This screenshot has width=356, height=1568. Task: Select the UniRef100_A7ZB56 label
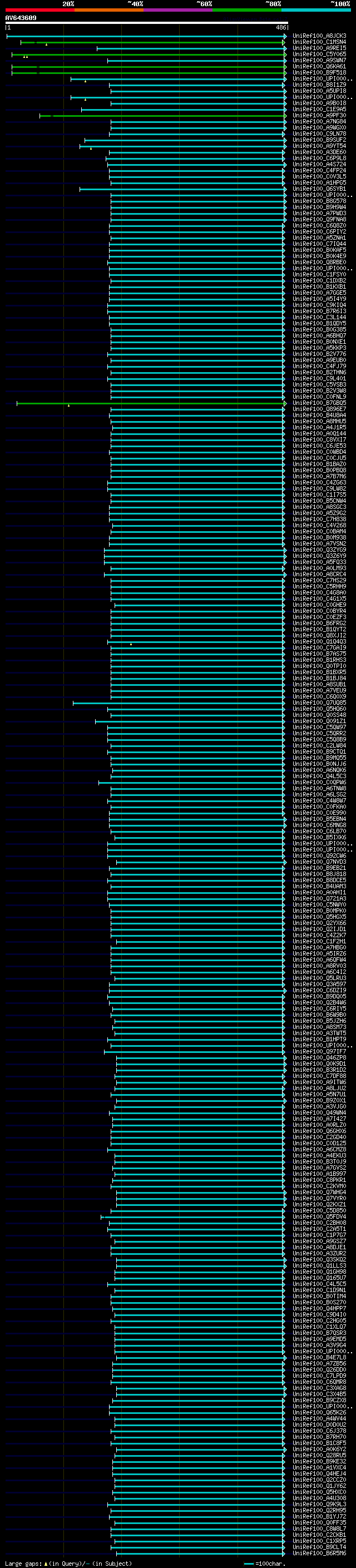pyautogui.click(x=319, y=1363)
